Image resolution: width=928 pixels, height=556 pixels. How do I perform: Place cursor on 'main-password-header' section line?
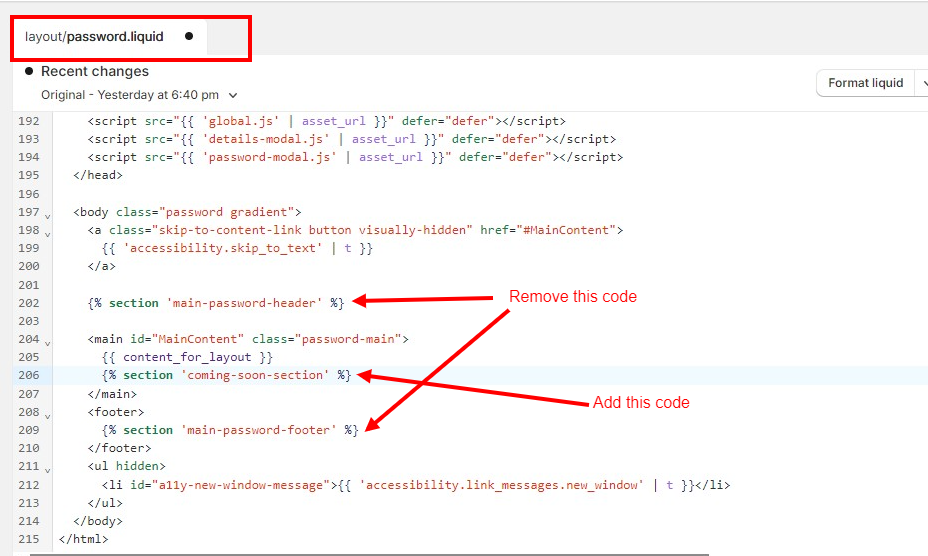coord(216,303)
